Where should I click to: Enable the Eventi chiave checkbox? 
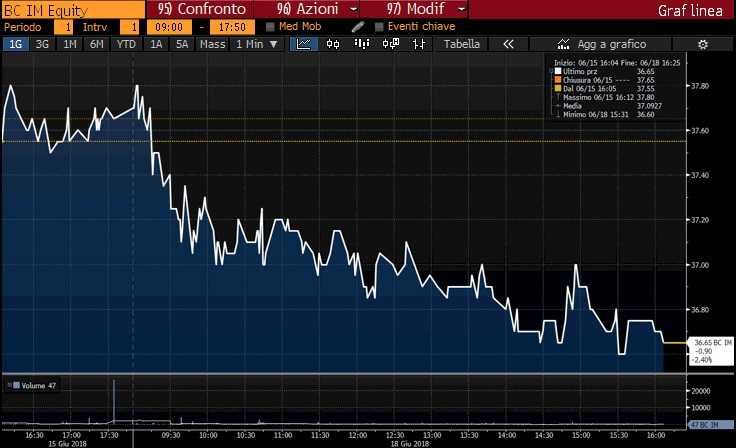click(379, 27)
